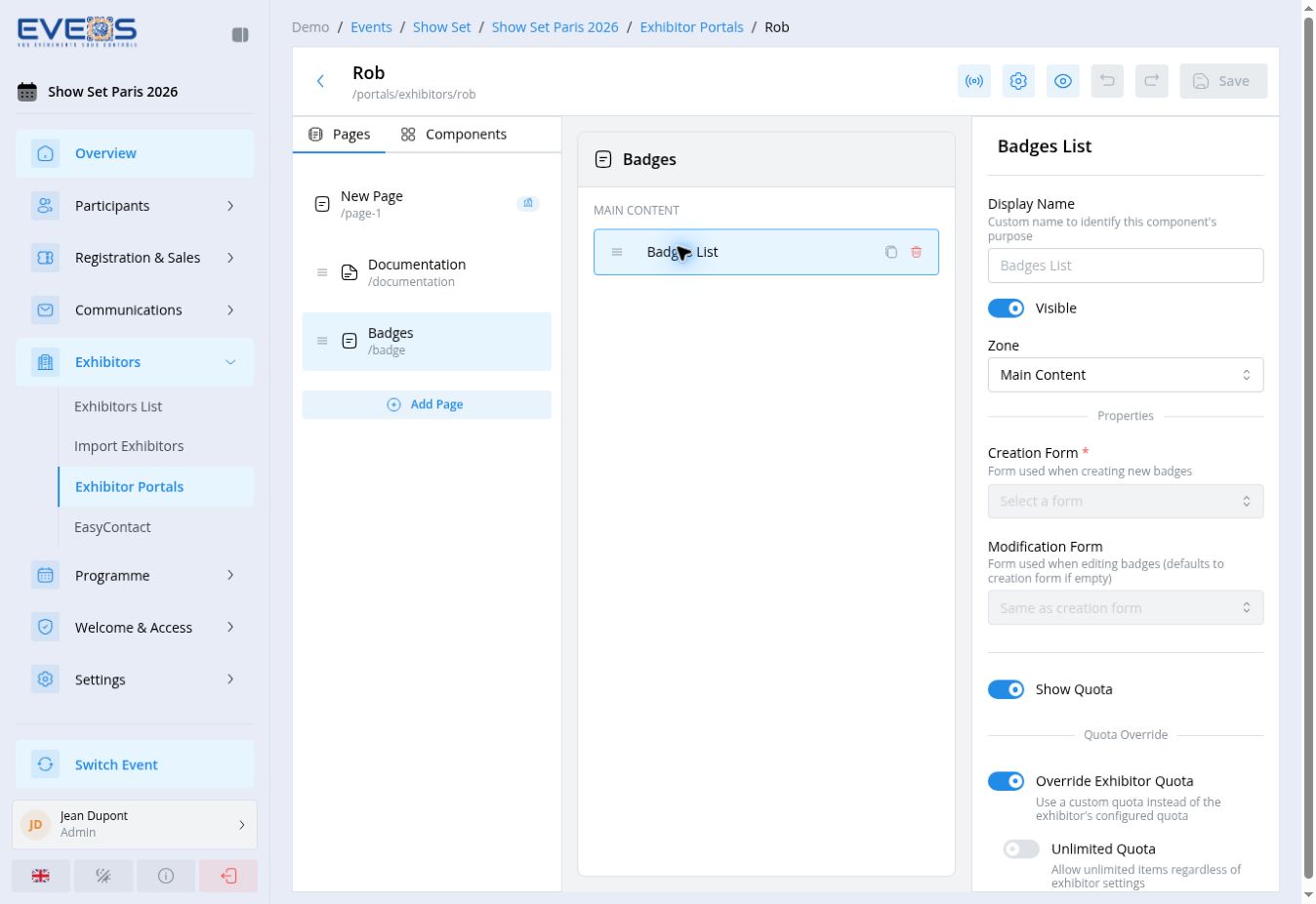This screenshot has width=1316, height=904.
Task: Select the Pages tab
Action: [x=339, y=135]
